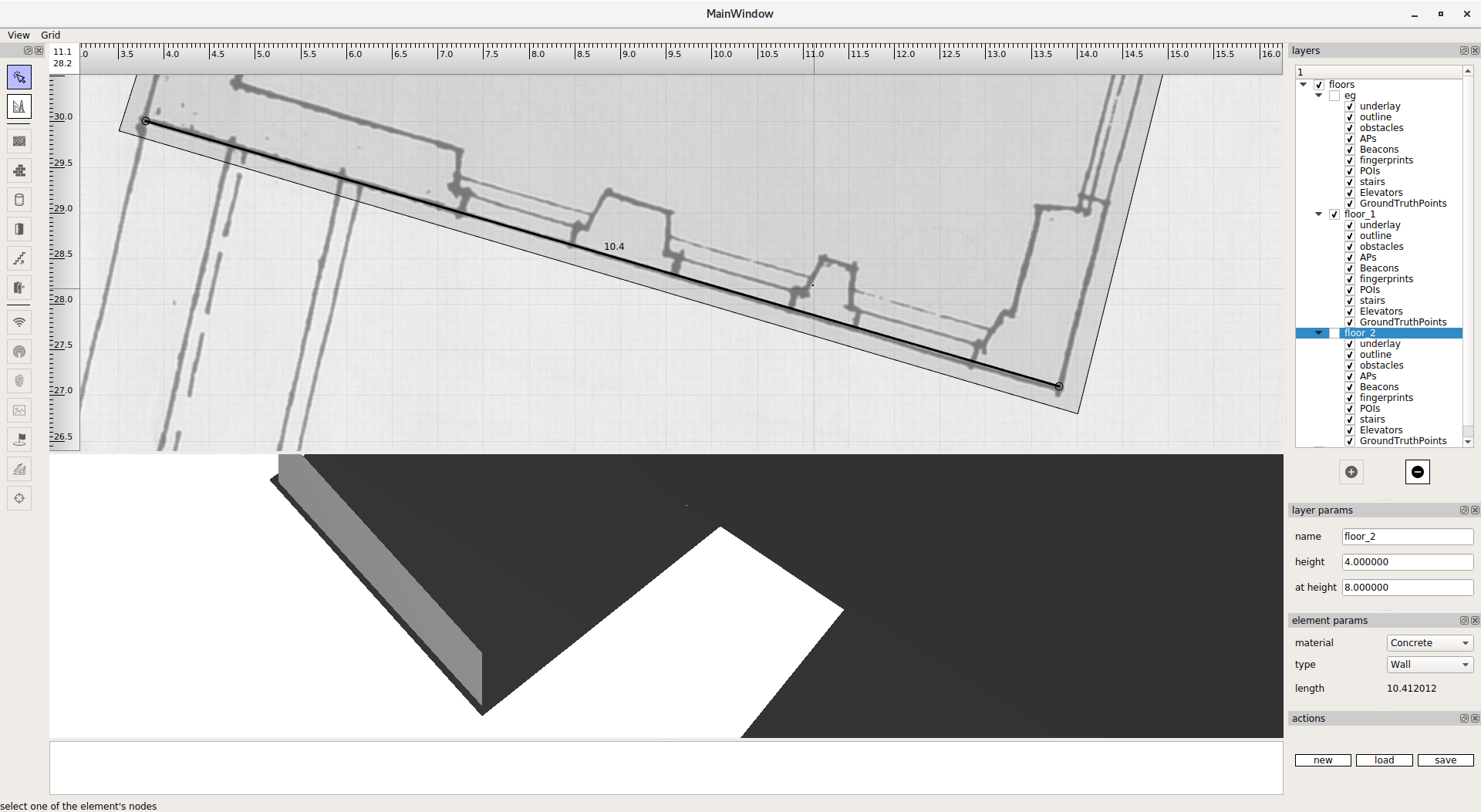Open the type dropdown showing Wall
1481x812 pixels.
(x=1429, y=665)
